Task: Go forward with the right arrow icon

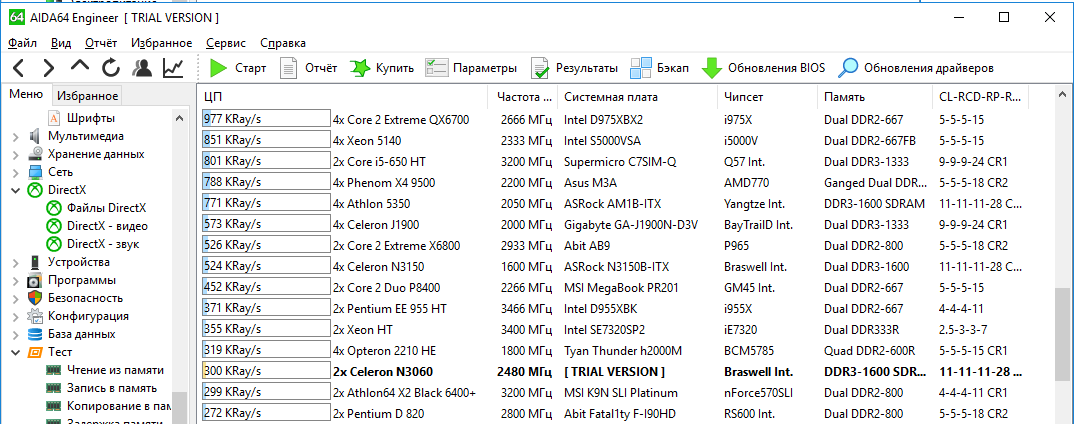Action: click(49, 68)
